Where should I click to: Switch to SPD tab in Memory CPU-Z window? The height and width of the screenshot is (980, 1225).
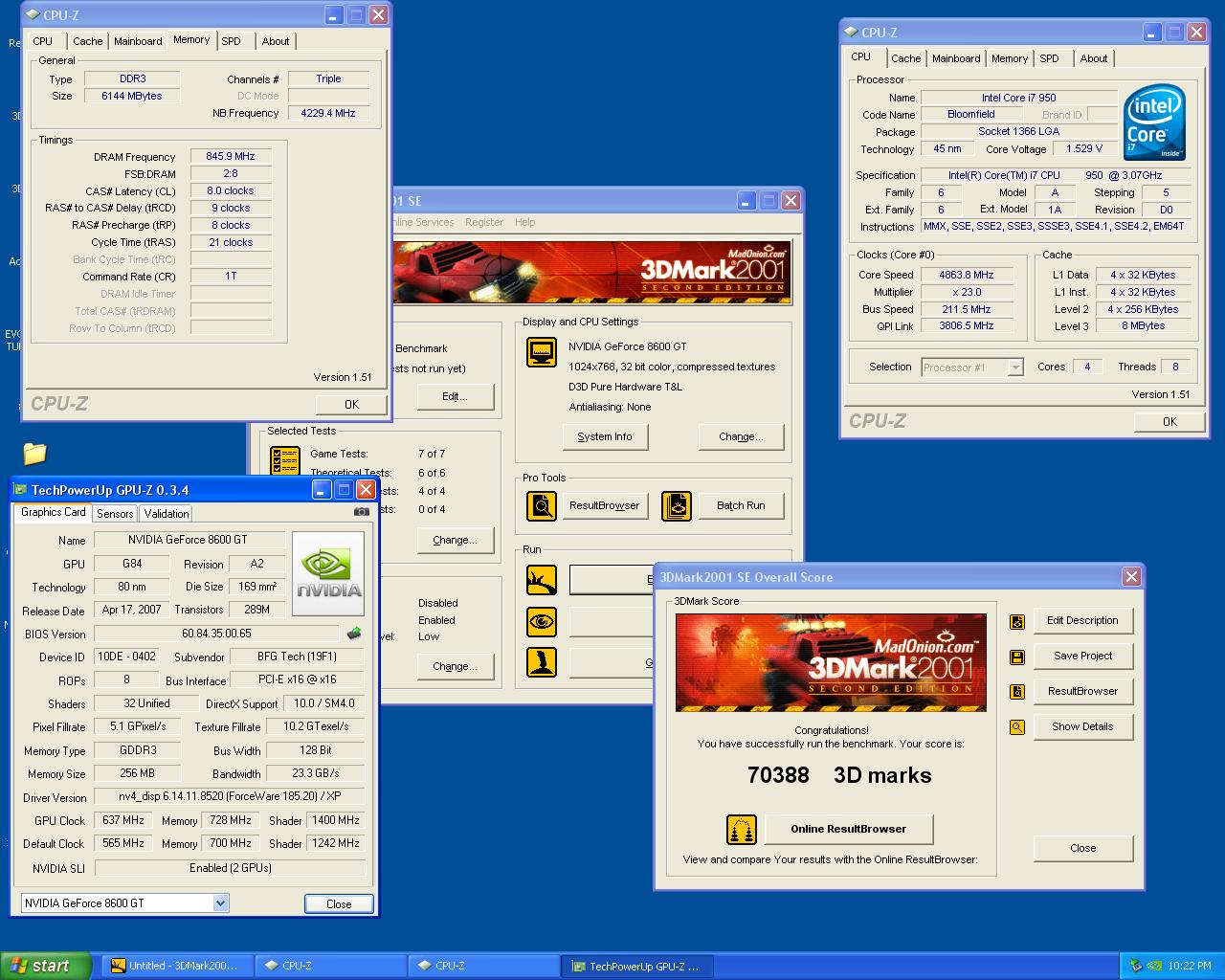[232, 41]
